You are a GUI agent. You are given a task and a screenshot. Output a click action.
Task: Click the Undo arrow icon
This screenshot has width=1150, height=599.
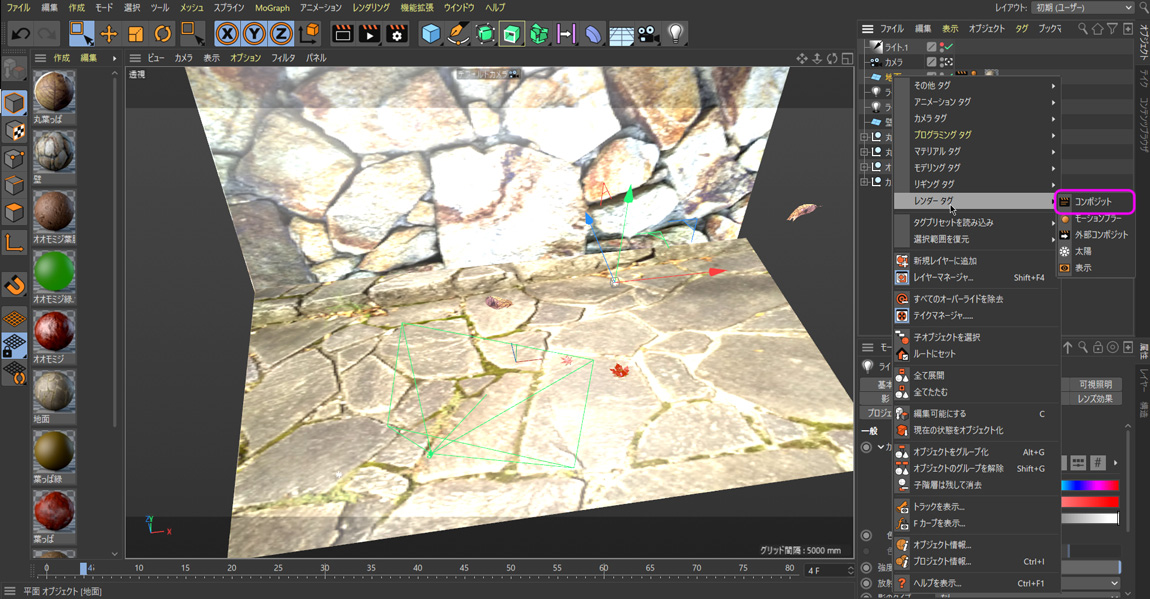(x=20, y=34)
